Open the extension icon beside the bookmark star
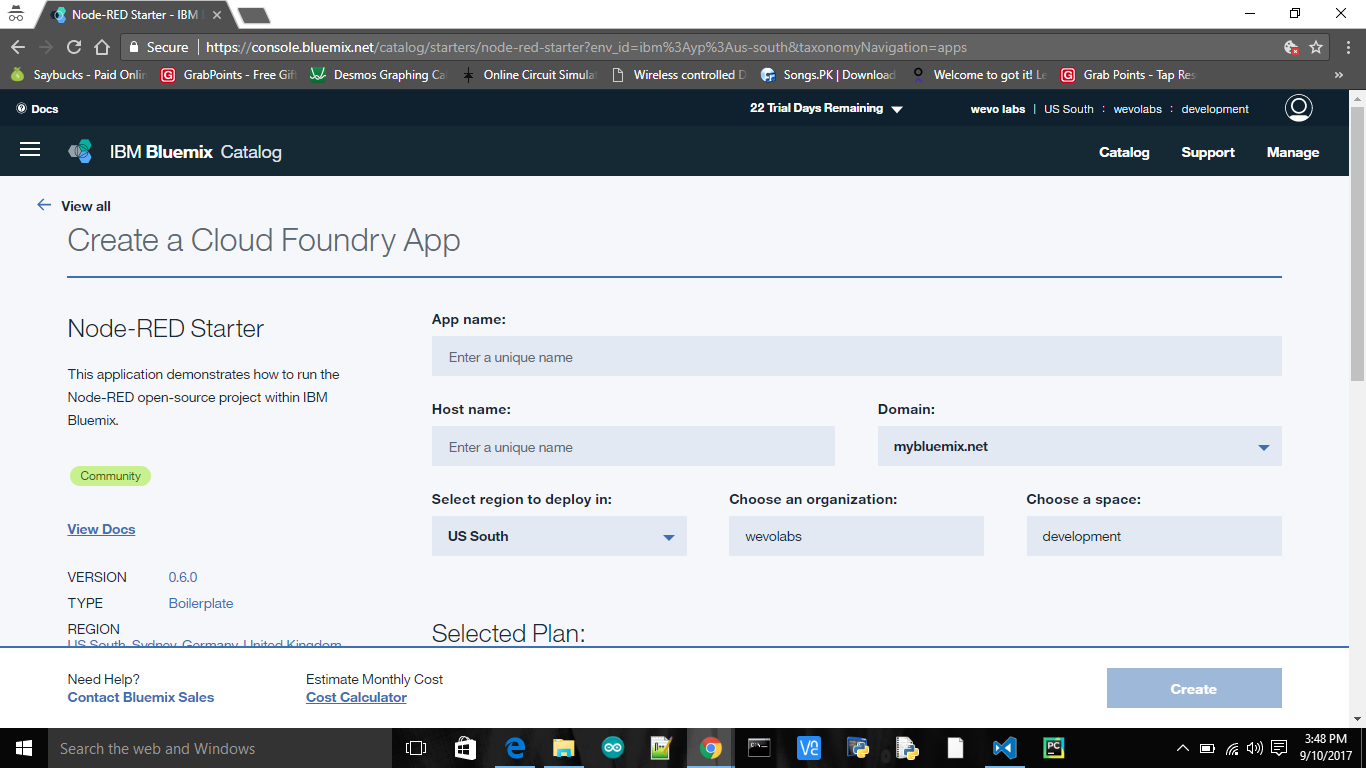The image size is (1366, 768). click(1289, 46)
